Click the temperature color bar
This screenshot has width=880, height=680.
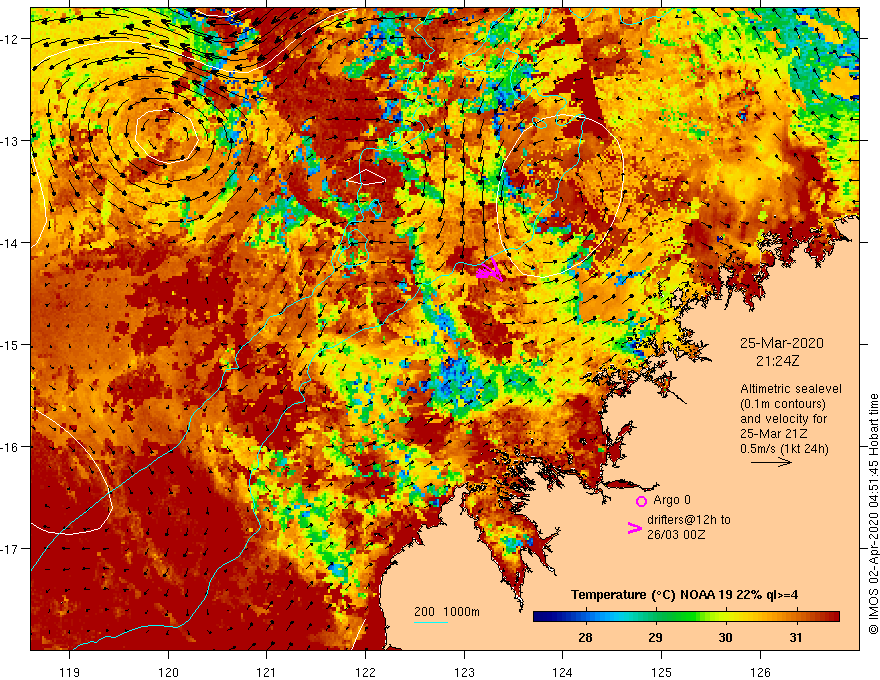click(686, 617)
